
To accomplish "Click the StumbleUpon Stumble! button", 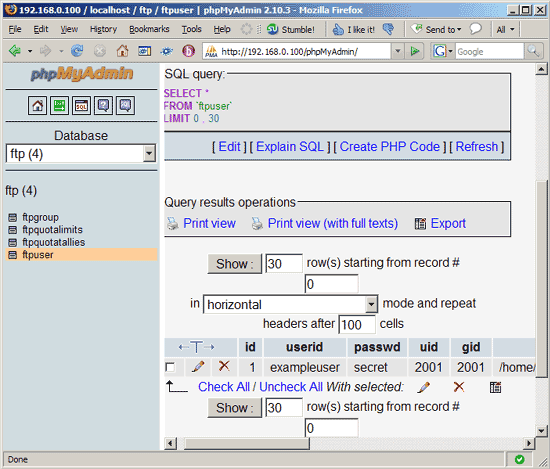I will click(291, 29).
